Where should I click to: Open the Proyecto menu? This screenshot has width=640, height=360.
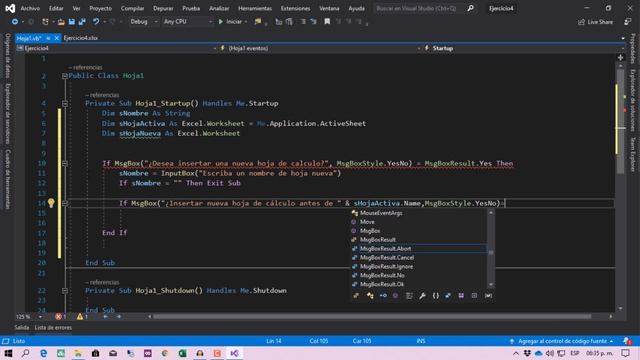click(x=100, y=8)
